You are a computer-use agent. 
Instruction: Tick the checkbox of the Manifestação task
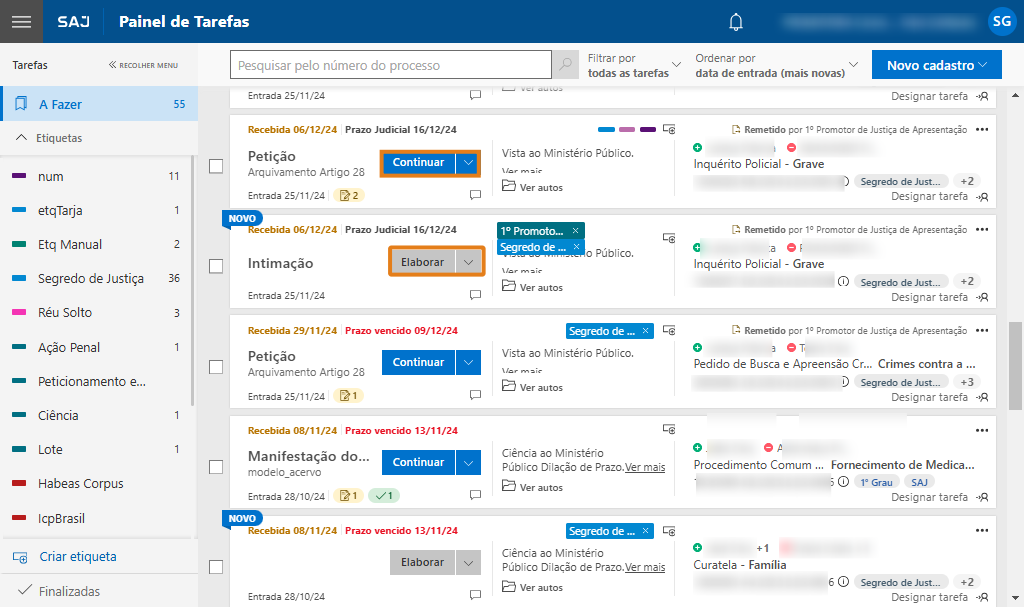216,466
